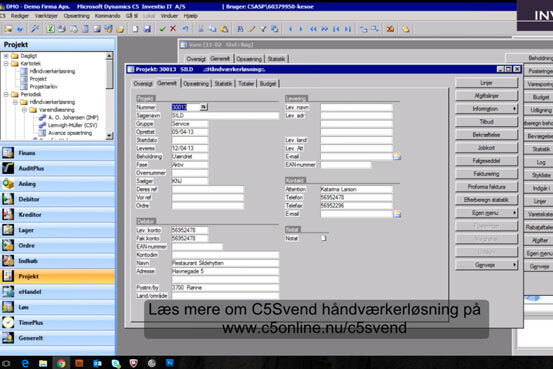Save record using floppy disk icon
This screenshot has height=369, width=553.
click(147, 29)
